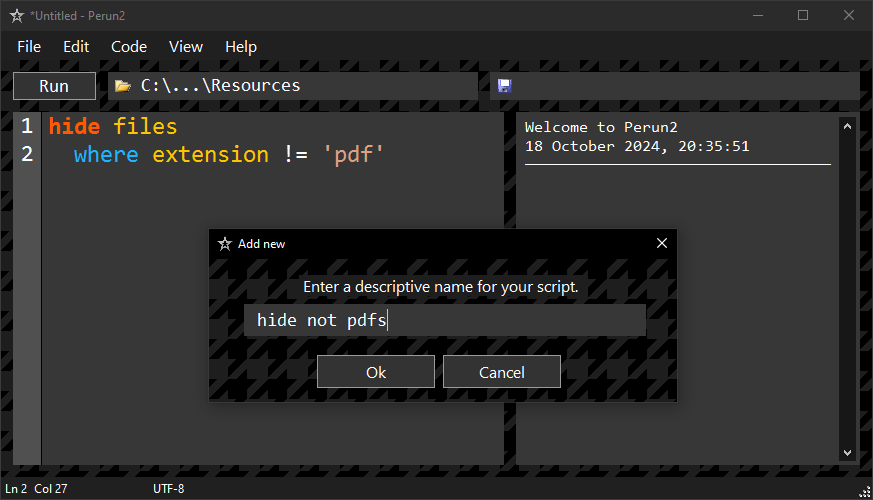Click the script name input field
873x500 pixels.
pos(445,320)
